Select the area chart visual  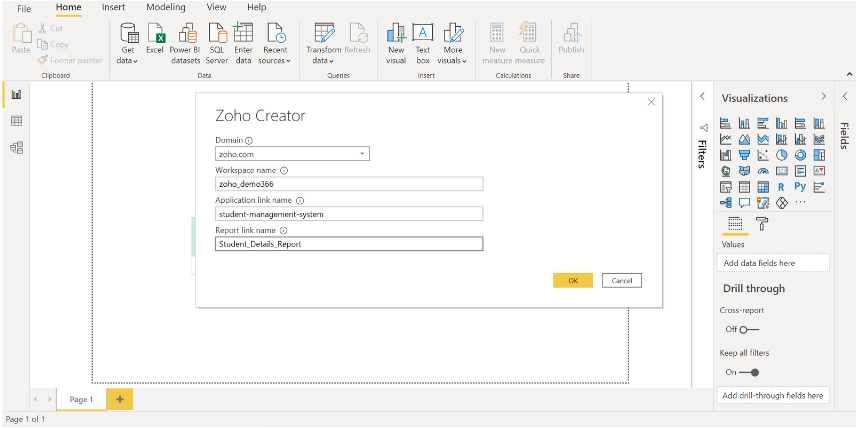tap(744, 139)
